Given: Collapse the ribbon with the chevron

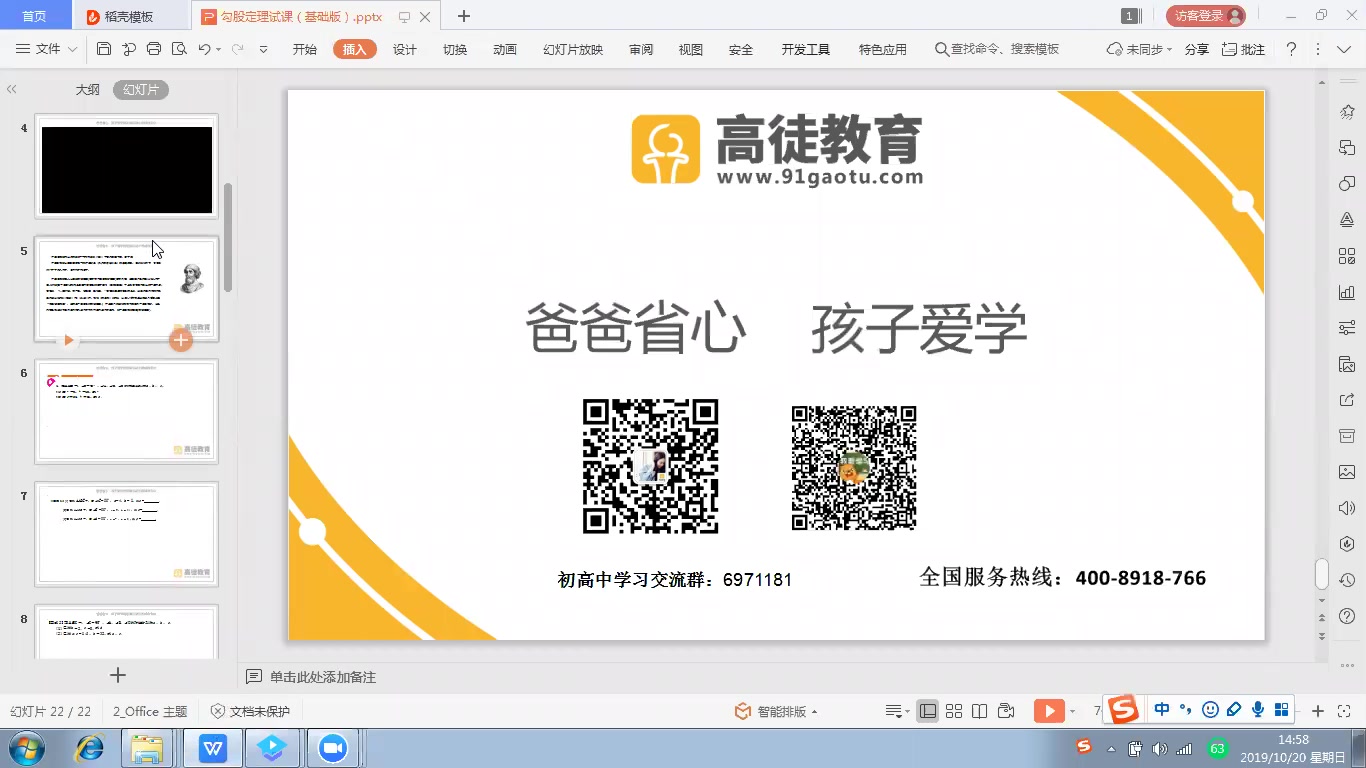Looking at the screenshot, I should [1345, 49].
